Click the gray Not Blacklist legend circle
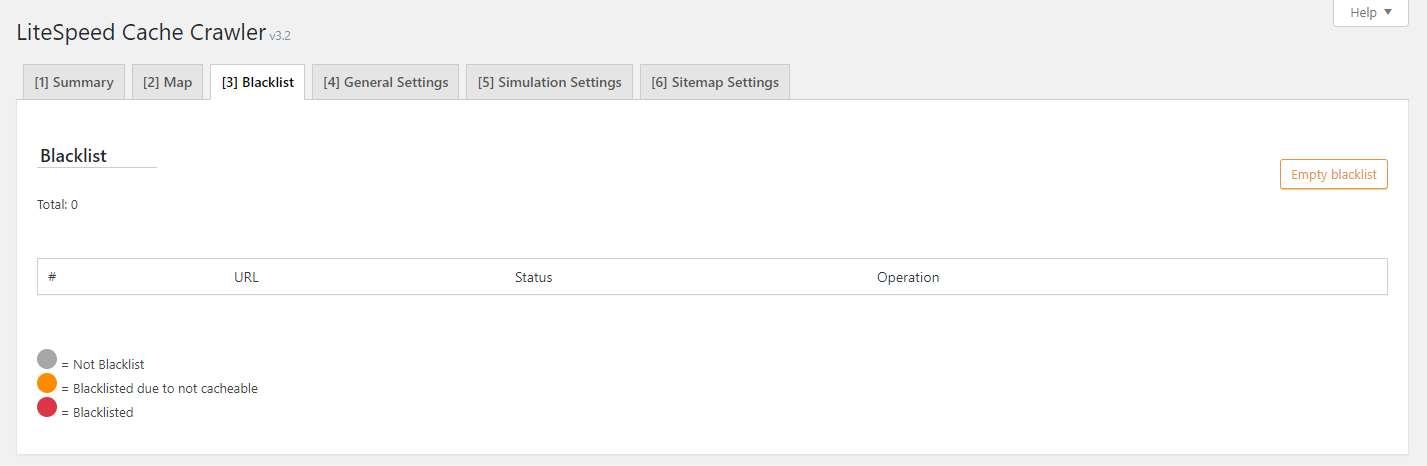Image resolution: width=1427 pixels, height=466 pixels. click(x=47, y=359)
